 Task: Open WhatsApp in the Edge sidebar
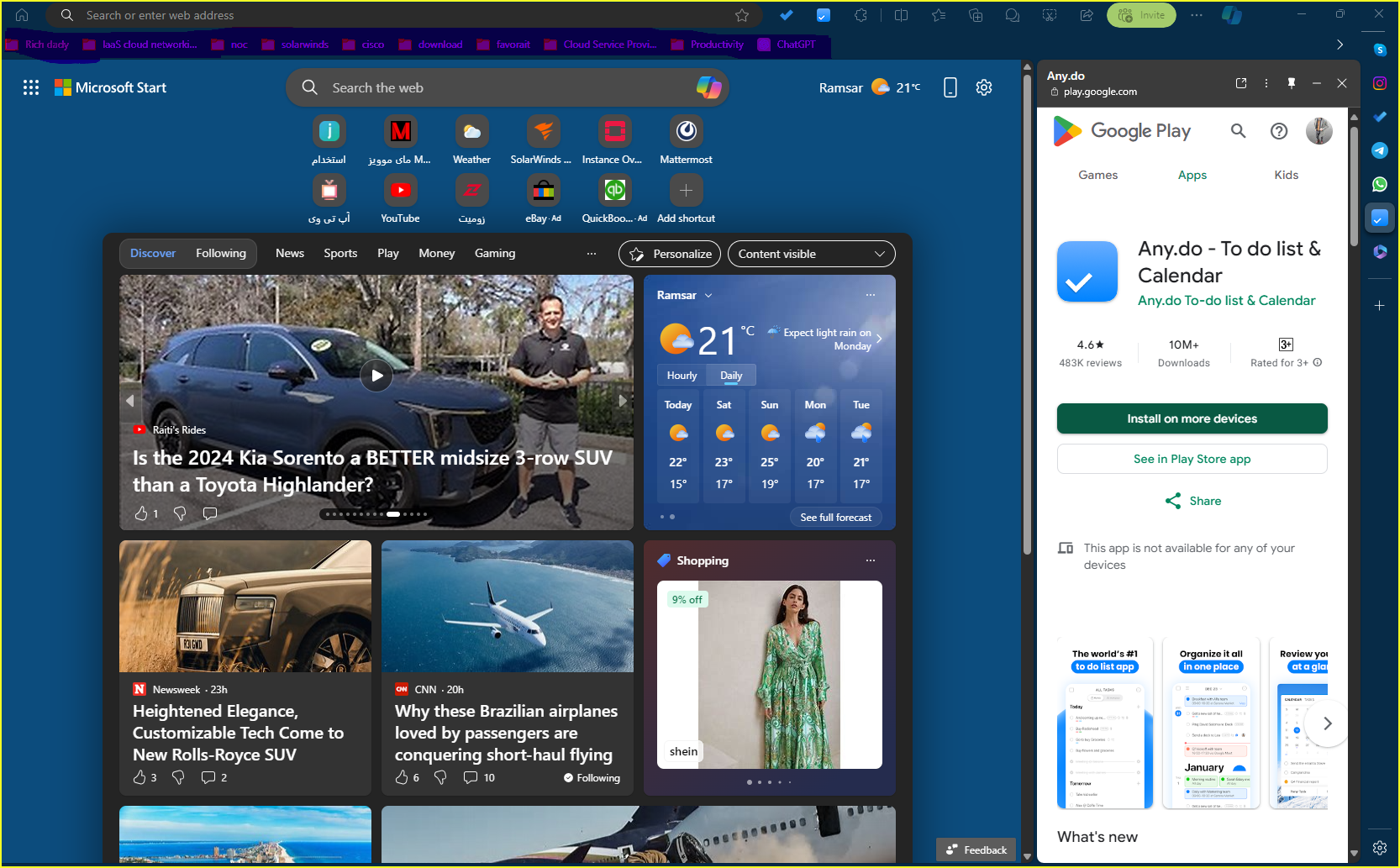point(1379,184)
